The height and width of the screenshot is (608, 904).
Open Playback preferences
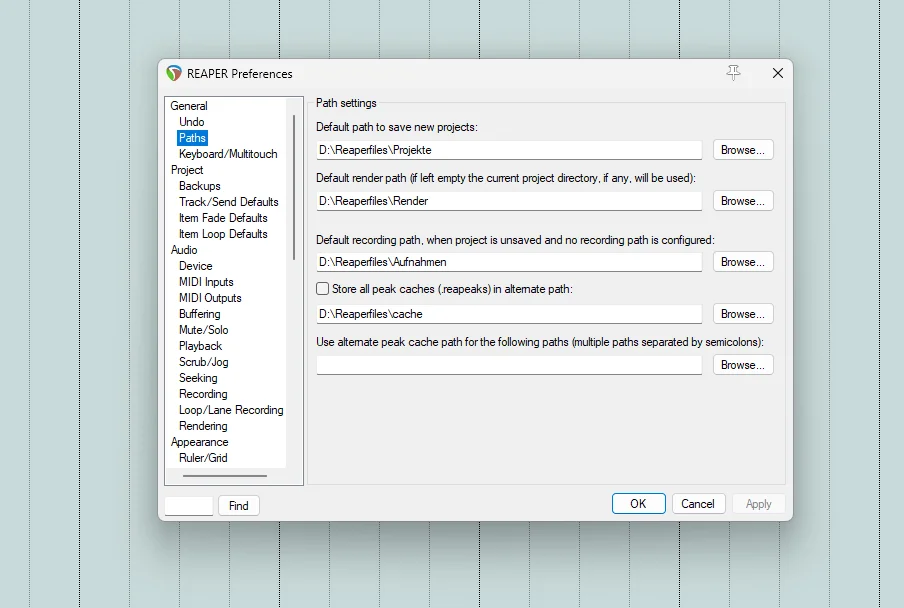pos(200,346)
